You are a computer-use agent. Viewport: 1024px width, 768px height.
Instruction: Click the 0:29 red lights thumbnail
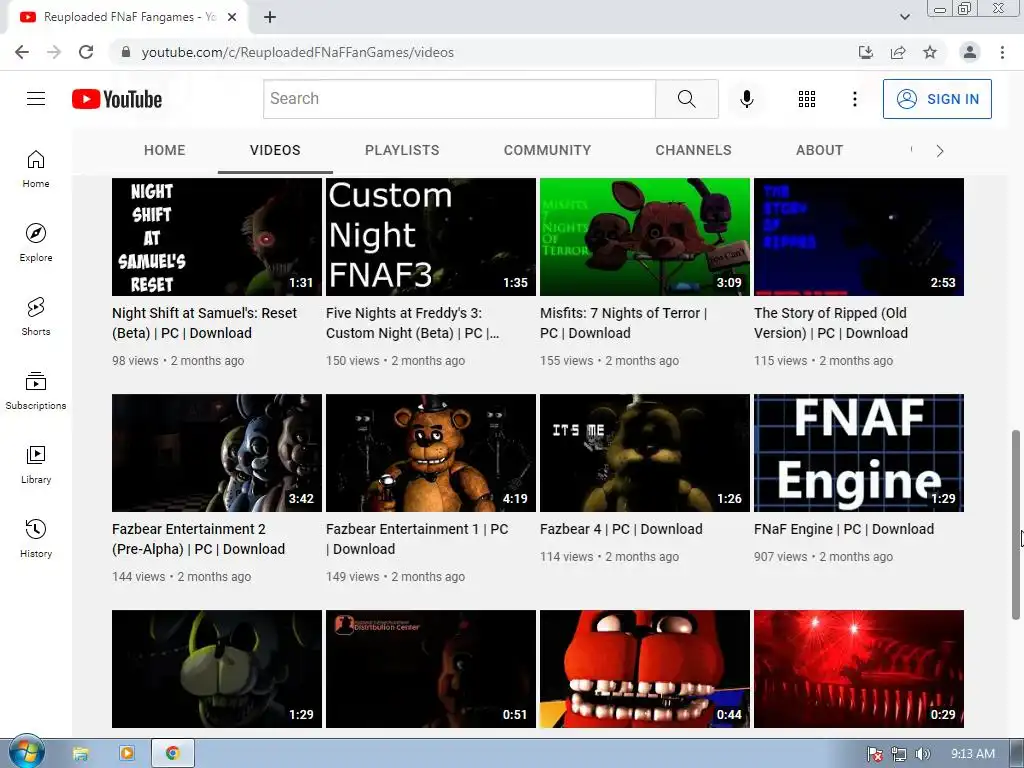[x=859, y=669]
